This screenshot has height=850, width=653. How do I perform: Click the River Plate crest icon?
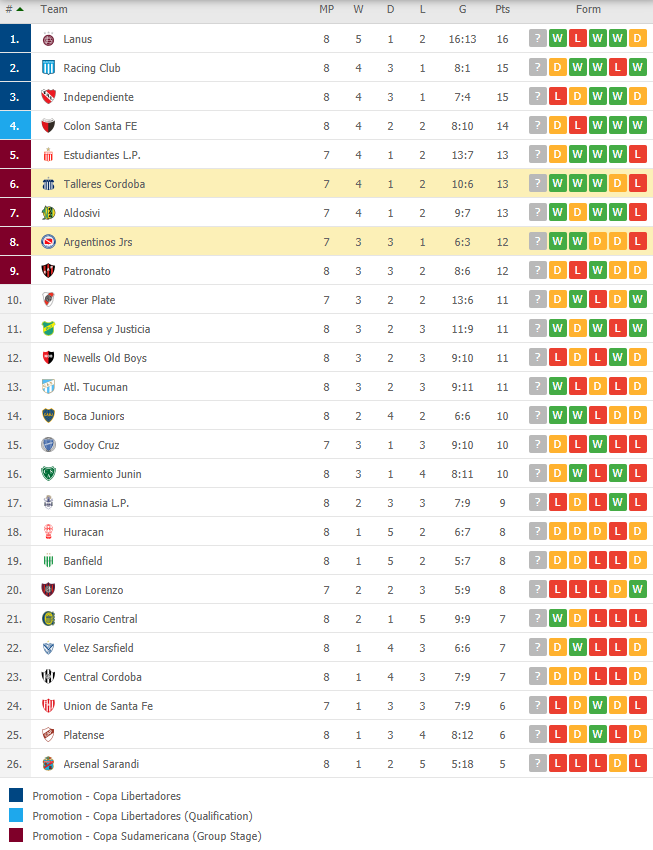(x=48, y=300)
